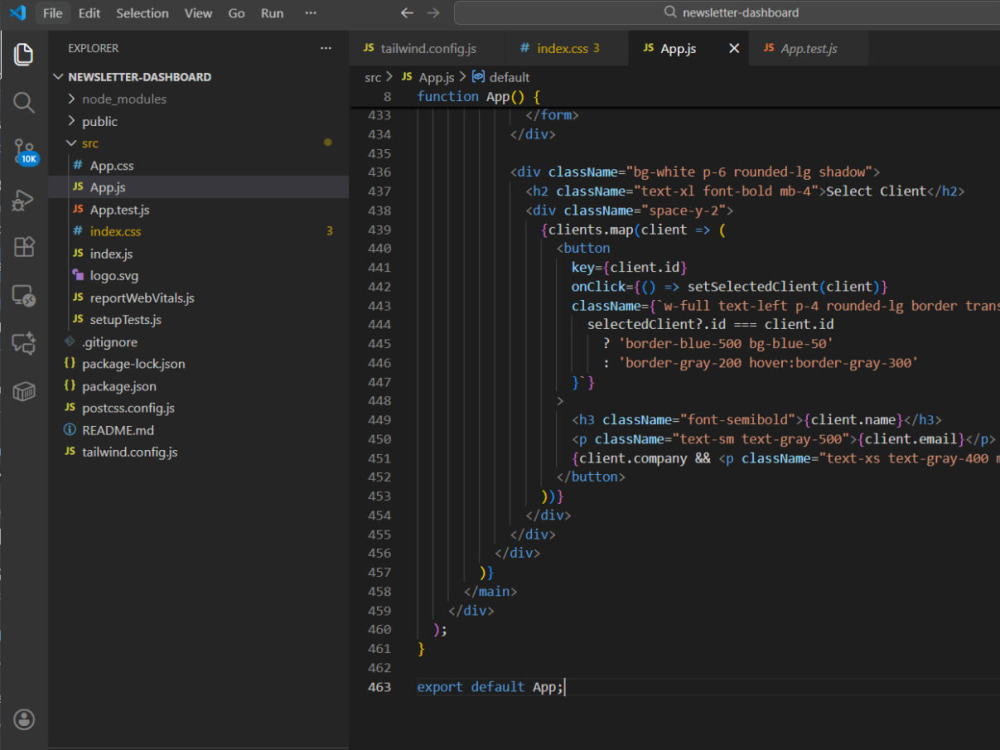Click the src breadcrumb segment

[x=372, y=77]
